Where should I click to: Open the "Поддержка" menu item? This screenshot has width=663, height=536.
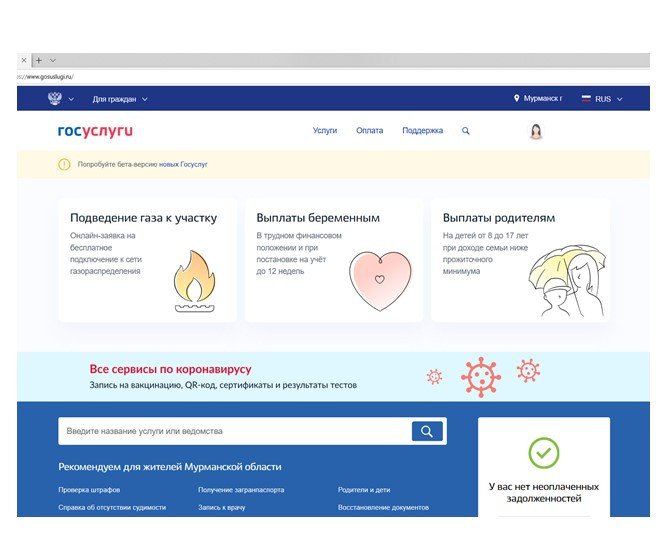pos(422,131)
